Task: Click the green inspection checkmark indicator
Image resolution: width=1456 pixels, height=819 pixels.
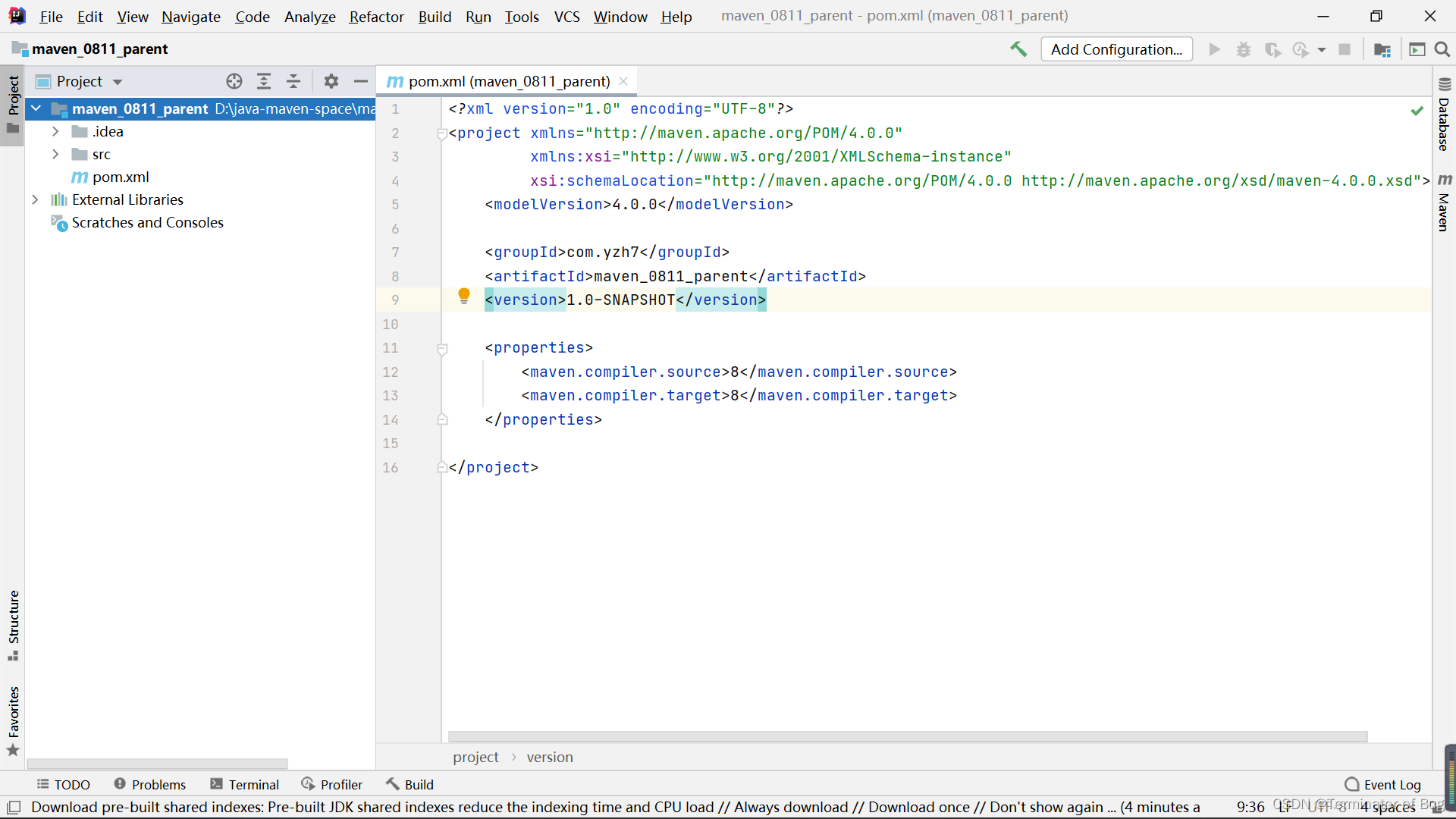Action: (x=1417, y=111)
